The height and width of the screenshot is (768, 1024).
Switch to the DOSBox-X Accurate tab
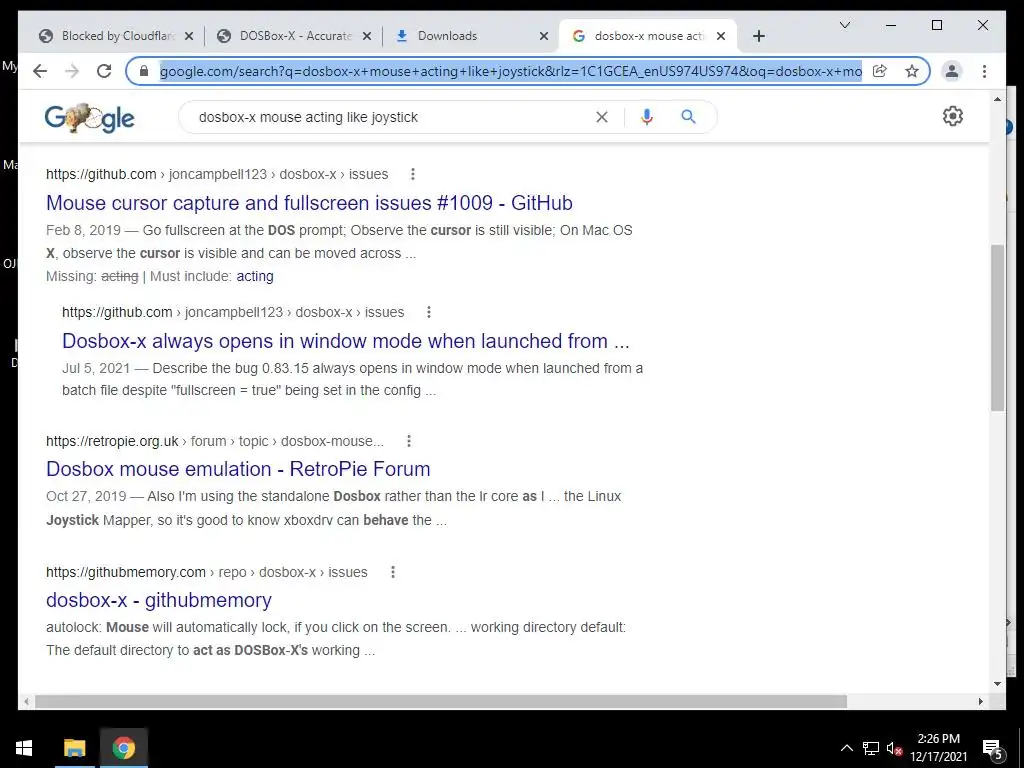[x=294, y=36]
